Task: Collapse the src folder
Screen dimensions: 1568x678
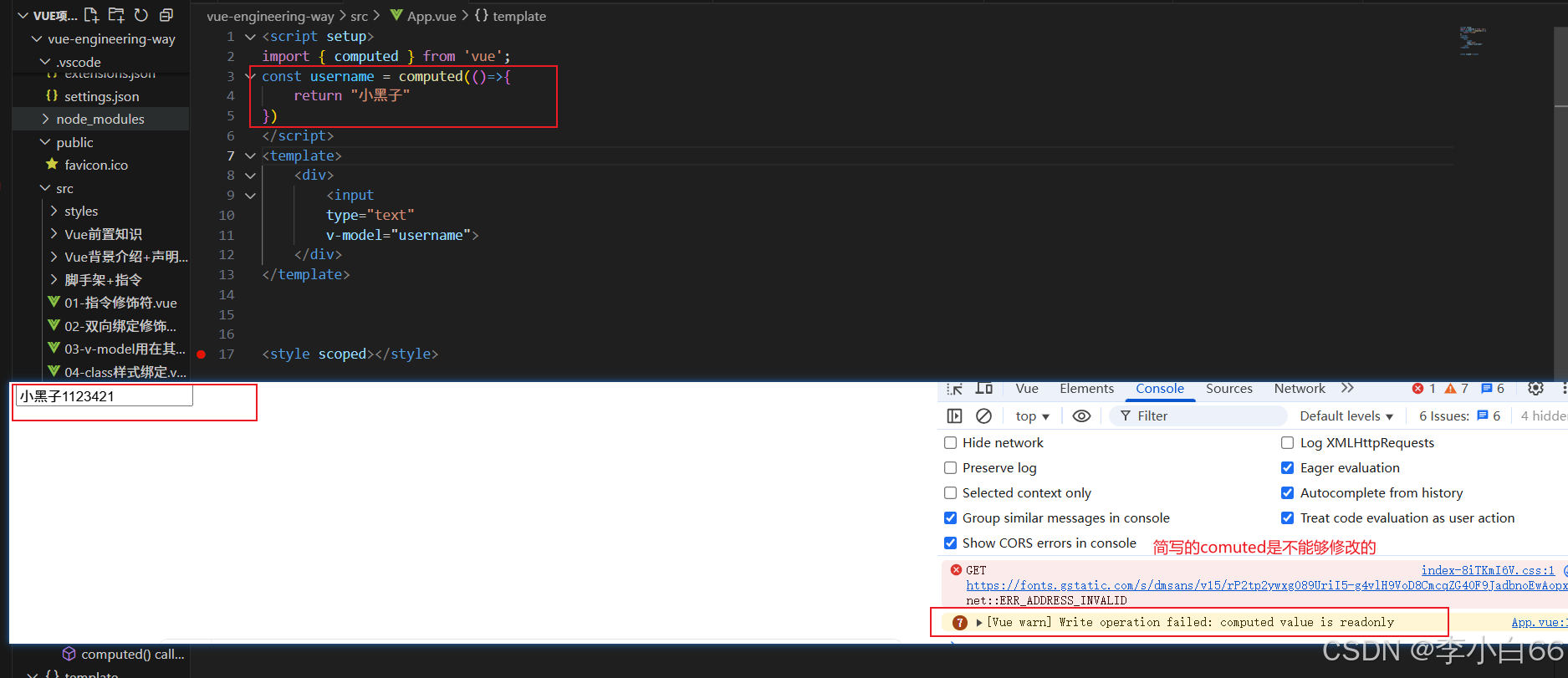Action: (x=45, y=188)
